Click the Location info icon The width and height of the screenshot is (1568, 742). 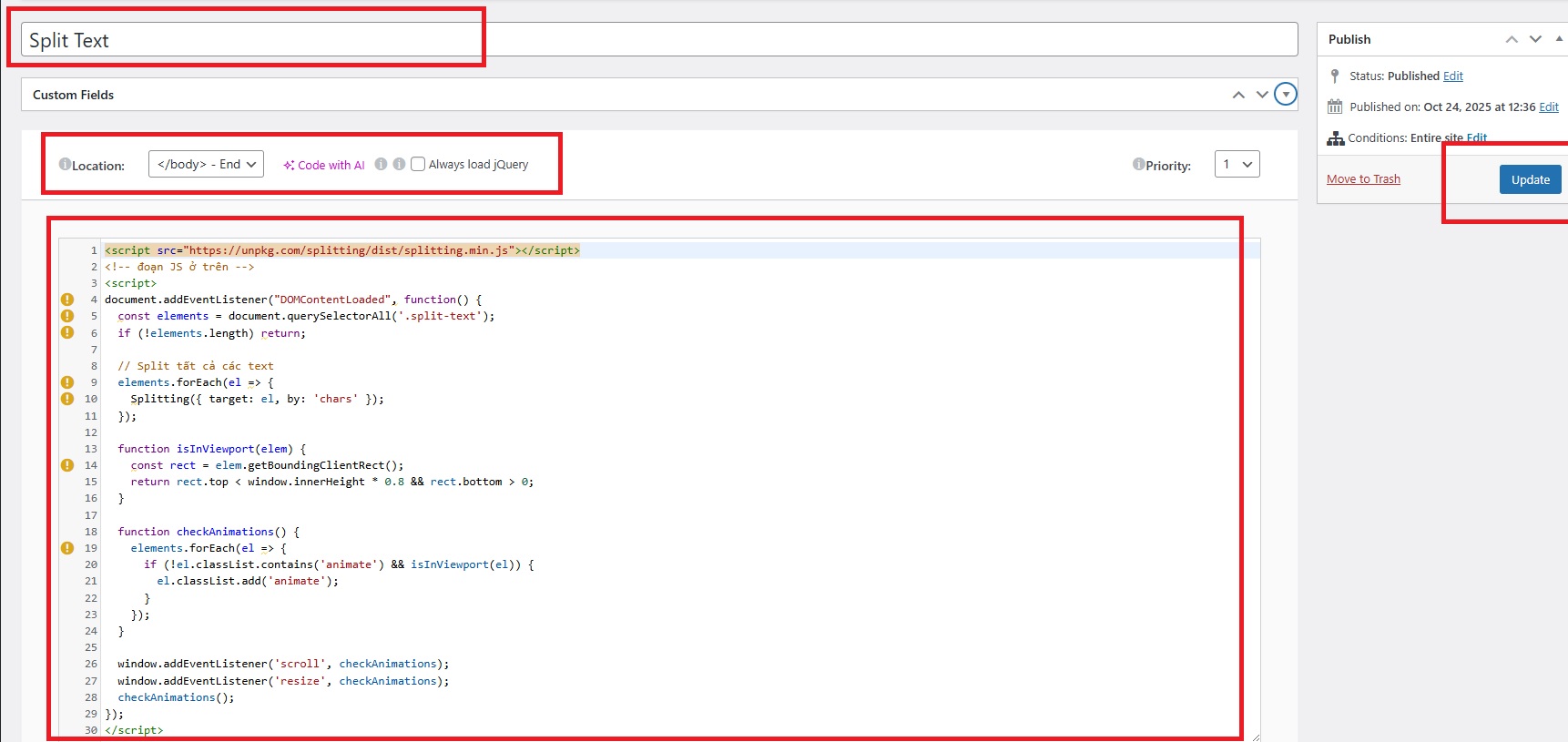pos(65,165)
